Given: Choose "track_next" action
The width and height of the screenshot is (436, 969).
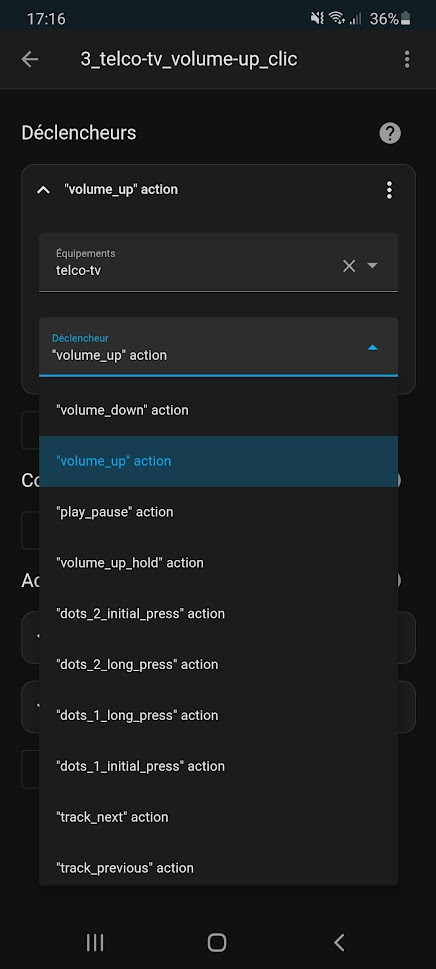Looking at the screenshot, I should (x=219, y=817).
